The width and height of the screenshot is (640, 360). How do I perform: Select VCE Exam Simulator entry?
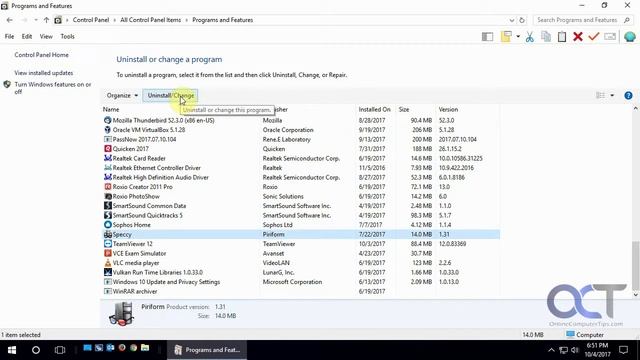(x=301, y=253)
